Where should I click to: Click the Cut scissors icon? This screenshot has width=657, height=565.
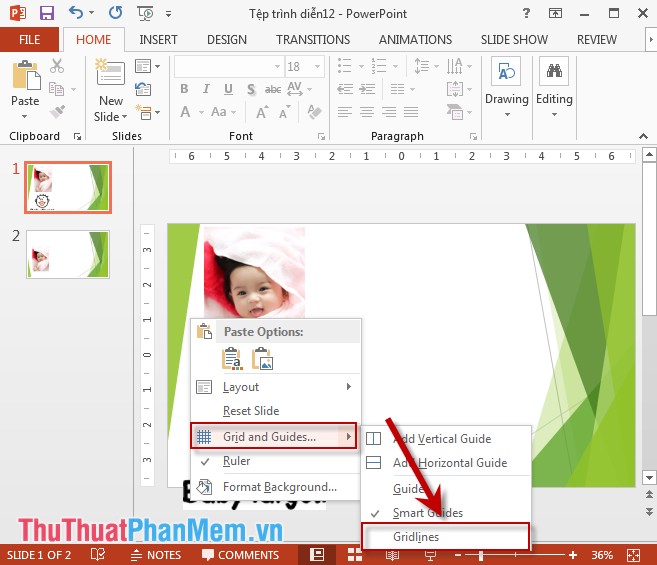[57, 66]
